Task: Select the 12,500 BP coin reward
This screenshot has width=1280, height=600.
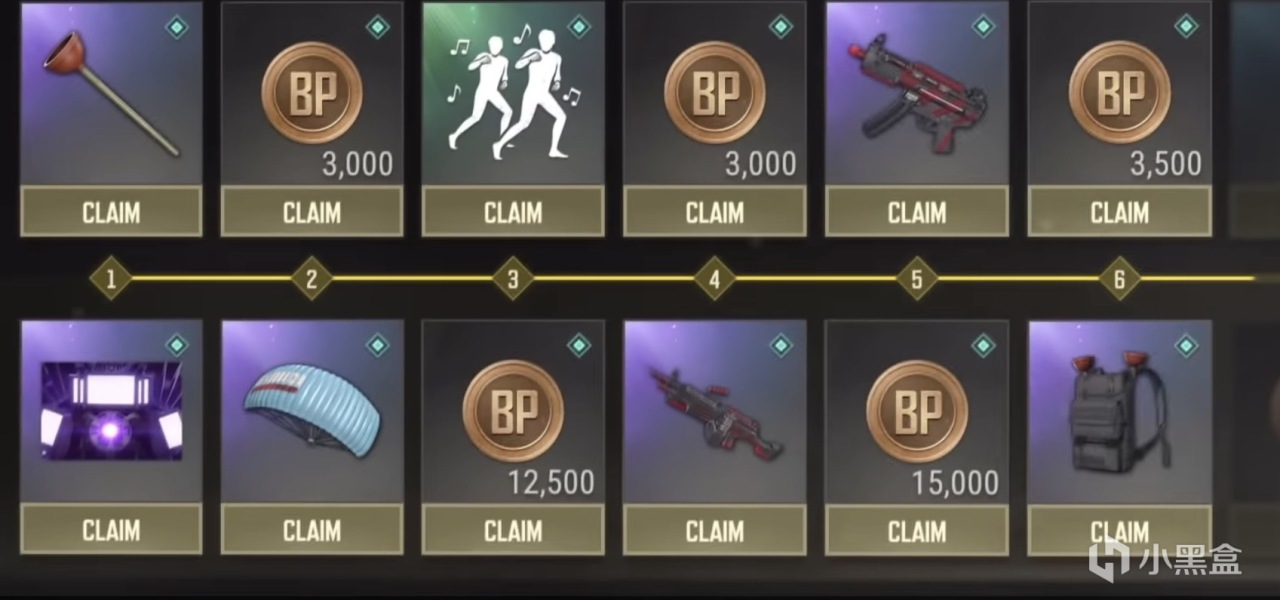Action: 513,411
